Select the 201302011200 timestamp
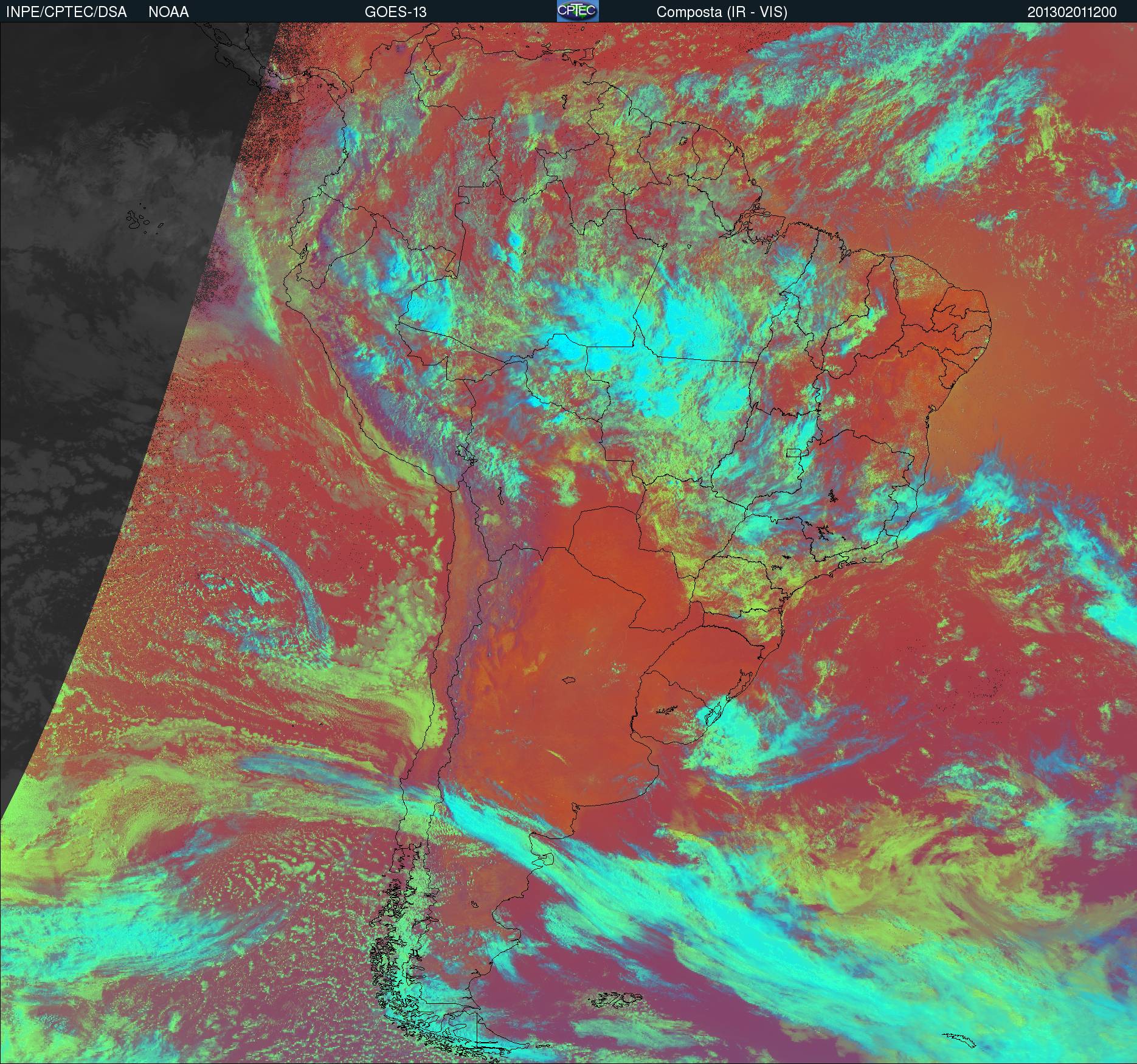Viewport: 1137px width, 1064px height. point(1072,12)
